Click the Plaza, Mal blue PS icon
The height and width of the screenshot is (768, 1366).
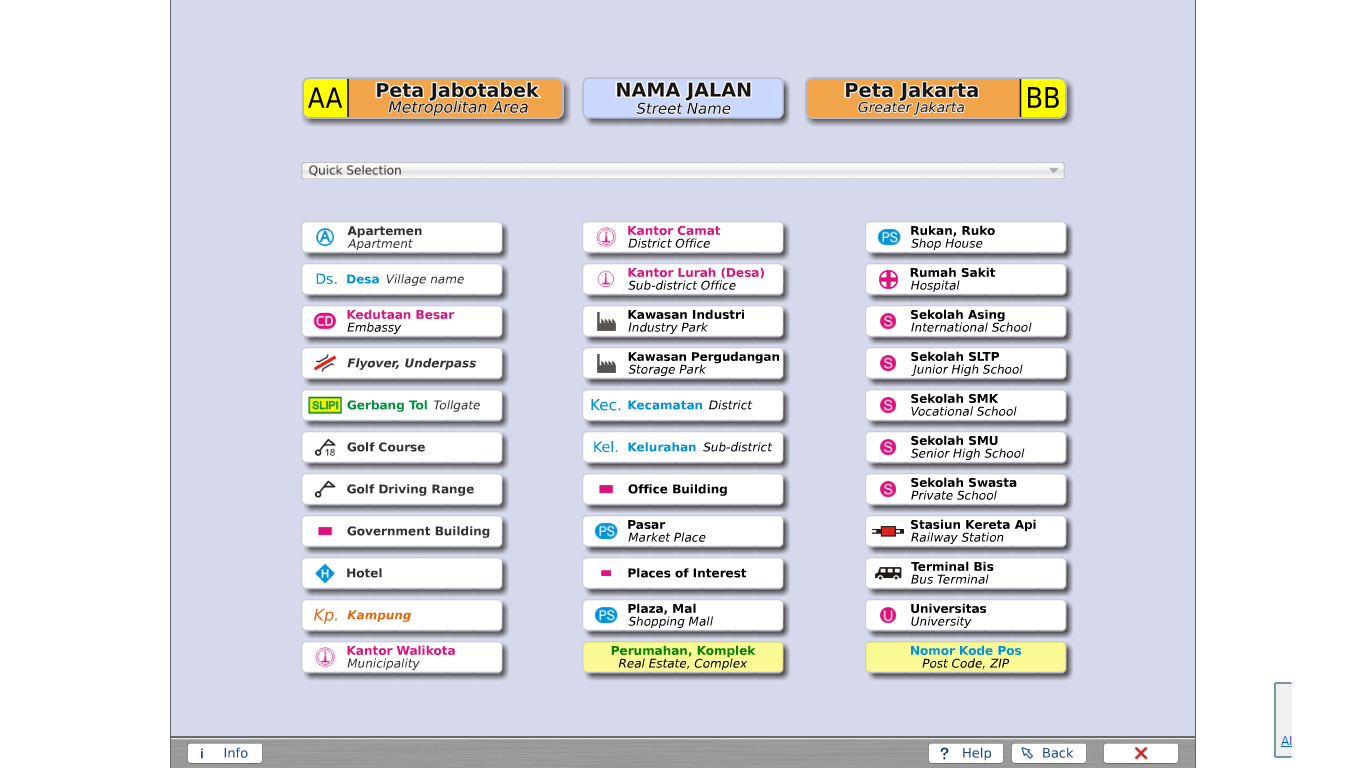pos(606,615)
